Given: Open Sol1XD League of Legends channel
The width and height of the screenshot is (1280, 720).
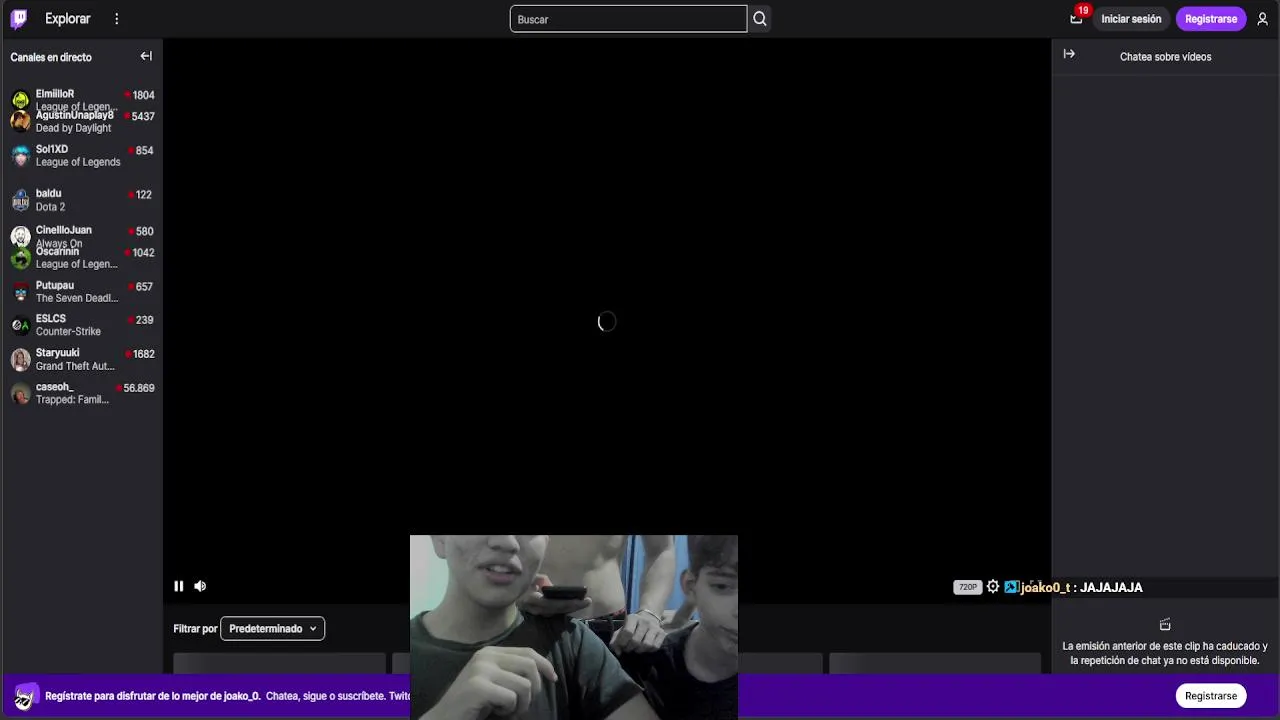Looking at the screenshot, I should [82, 155].
